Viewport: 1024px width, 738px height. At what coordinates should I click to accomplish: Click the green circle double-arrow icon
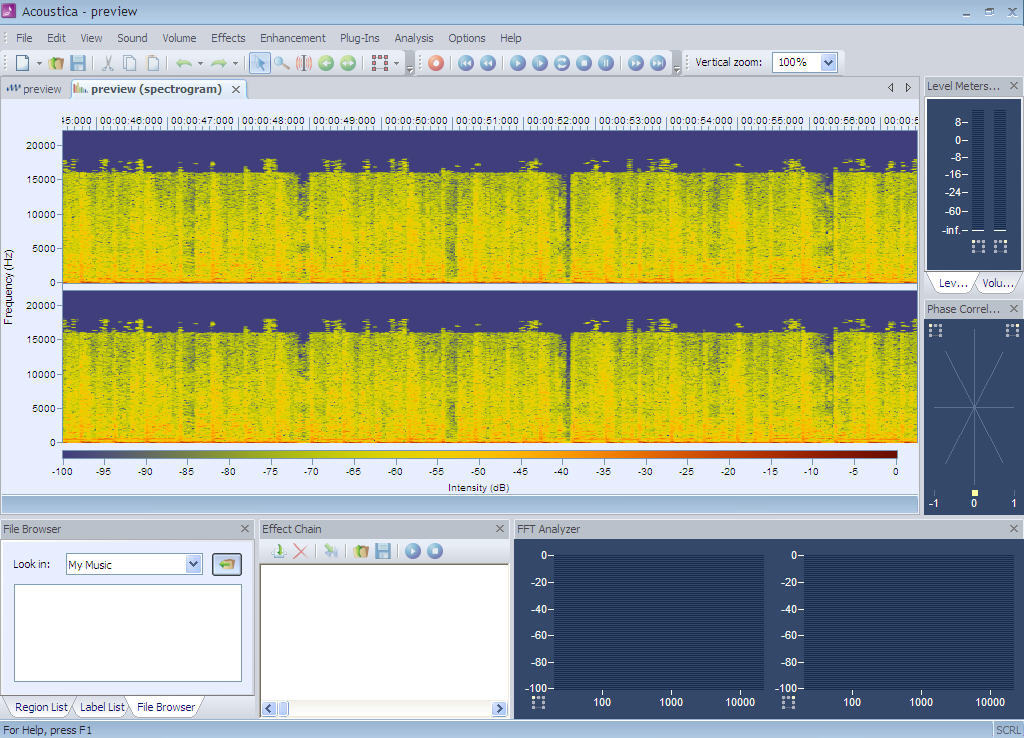(x=348, y=63)
